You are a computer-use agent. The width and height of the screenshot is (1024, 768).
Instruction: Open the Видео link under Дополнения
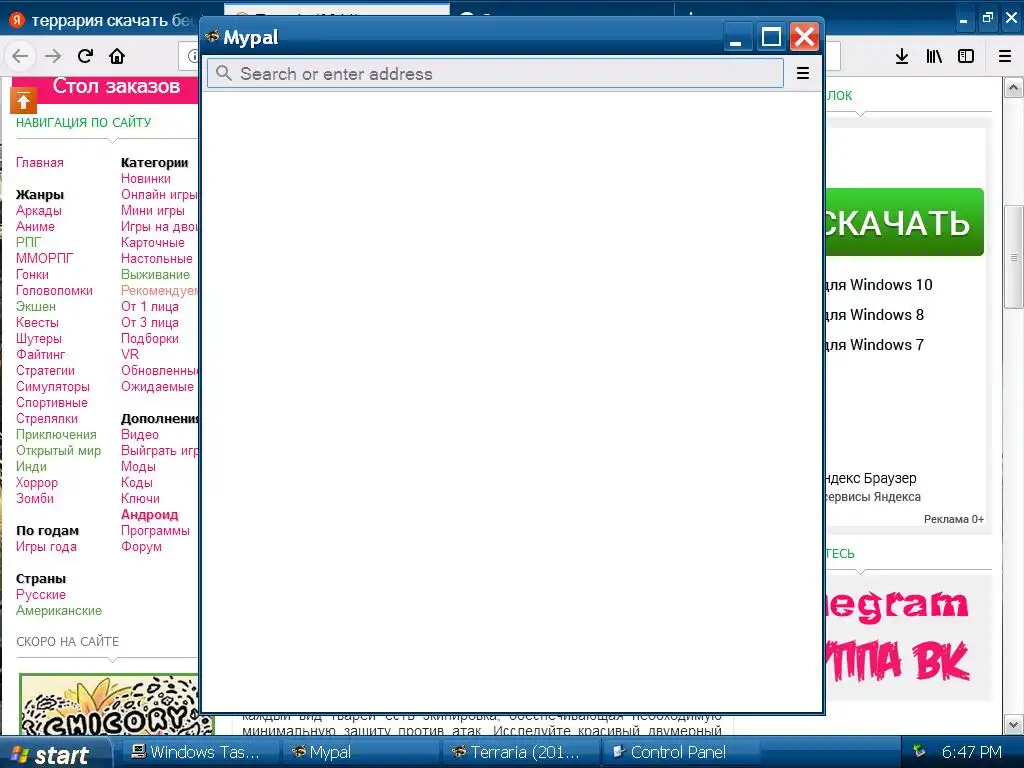click(140, 434)
